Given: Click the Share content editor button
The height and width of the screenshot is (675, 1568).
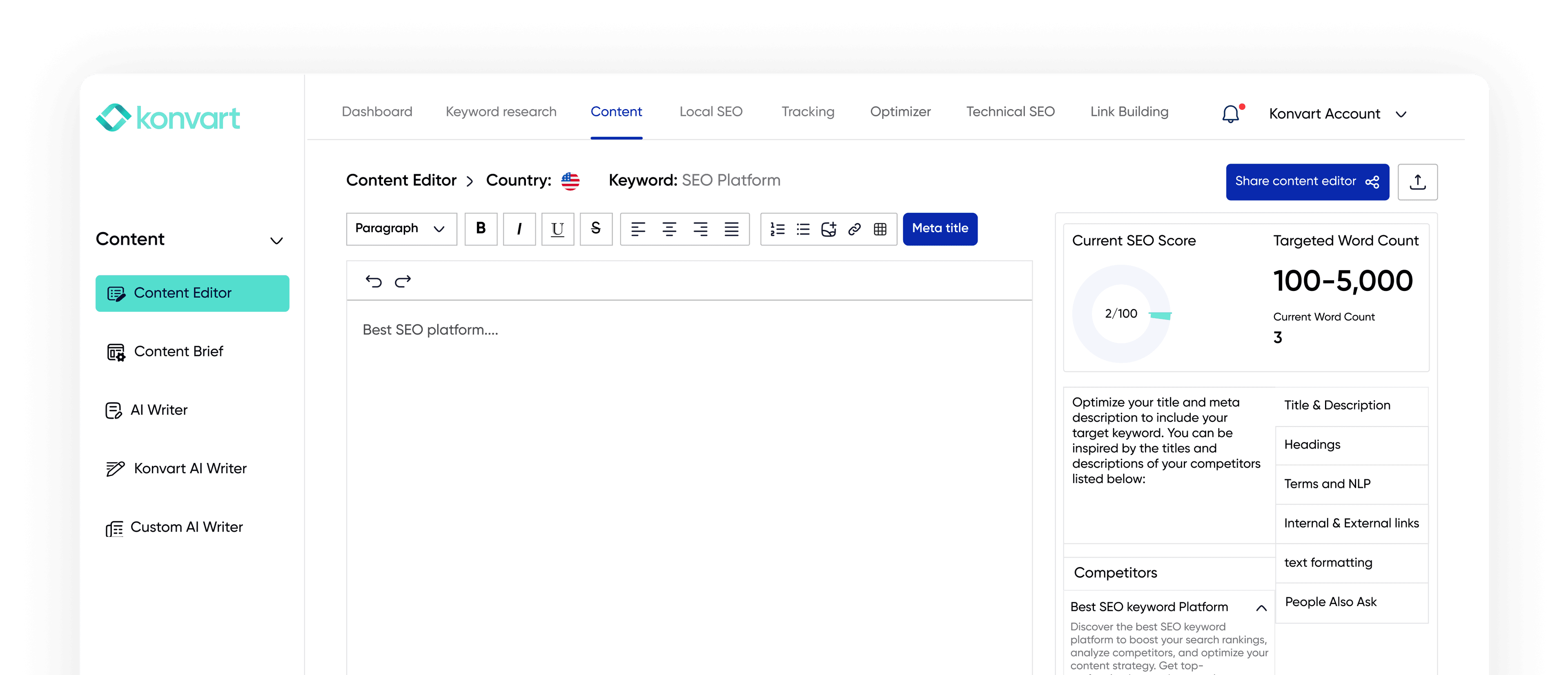Looking at the screenshot, I should (x=1307, y=181).
